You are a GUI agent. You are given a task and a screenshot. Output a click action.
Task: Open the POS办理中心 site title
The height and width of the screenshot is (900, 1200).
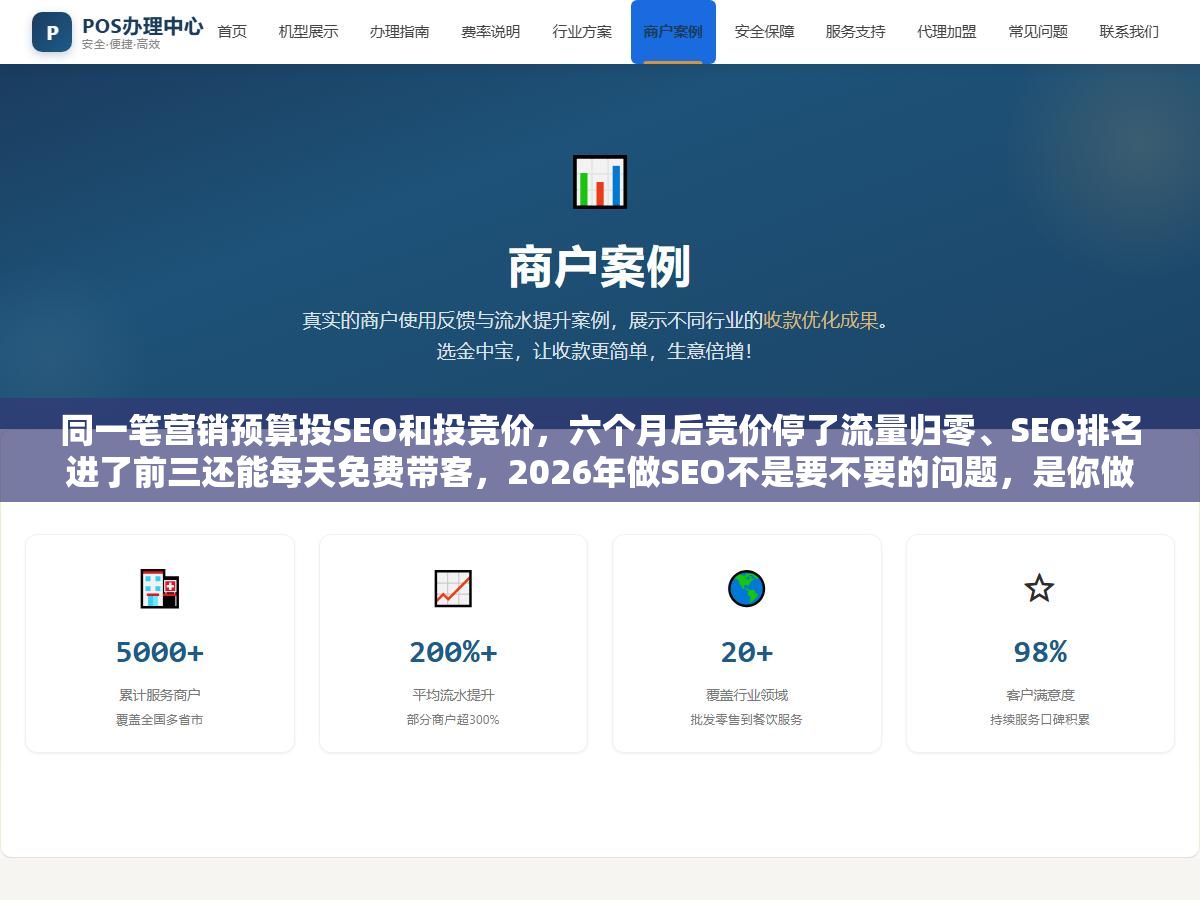pyautogui.click(x=142, y=26)
